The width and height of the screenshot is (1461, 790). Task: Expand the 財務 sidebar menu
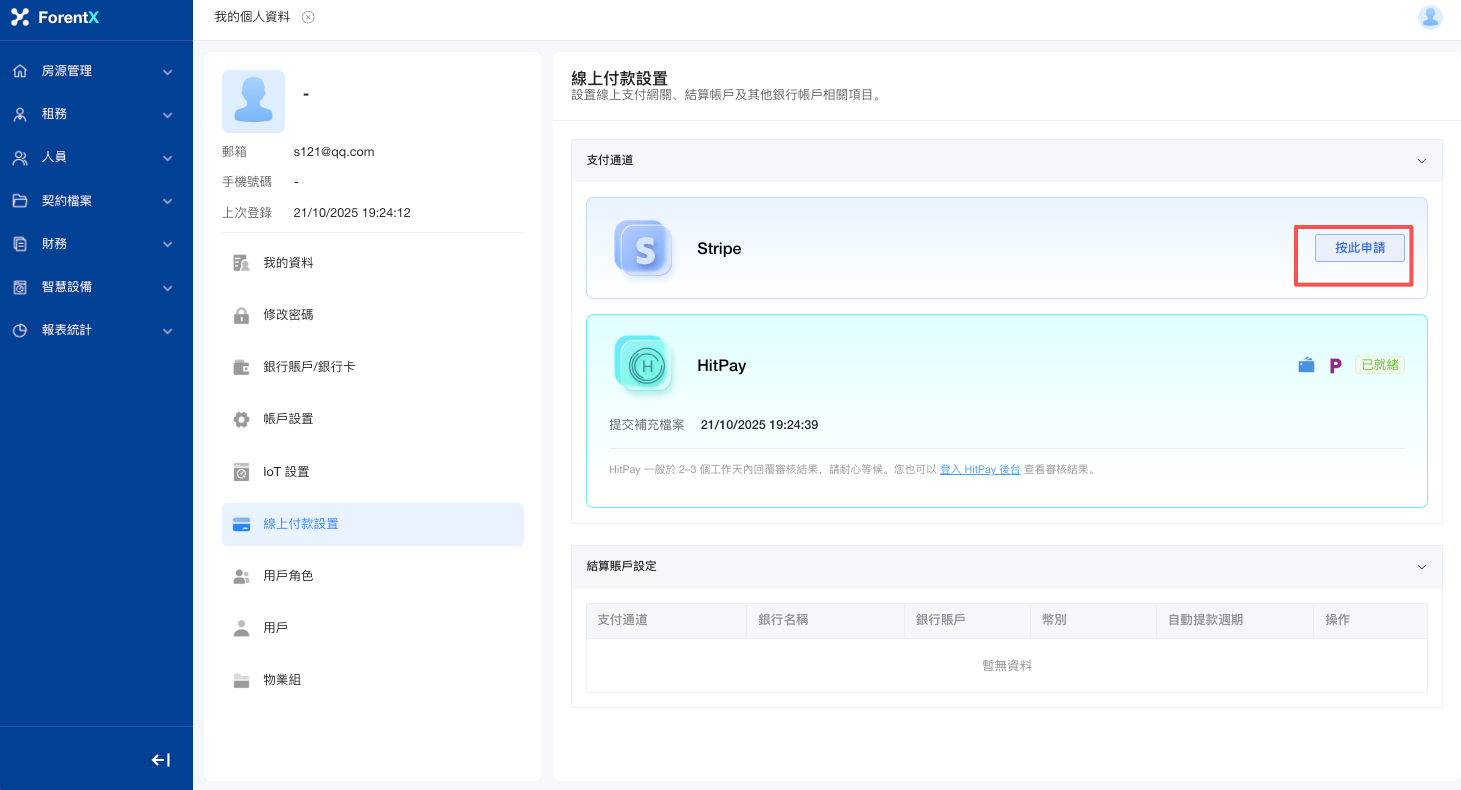tap(96, 244)
